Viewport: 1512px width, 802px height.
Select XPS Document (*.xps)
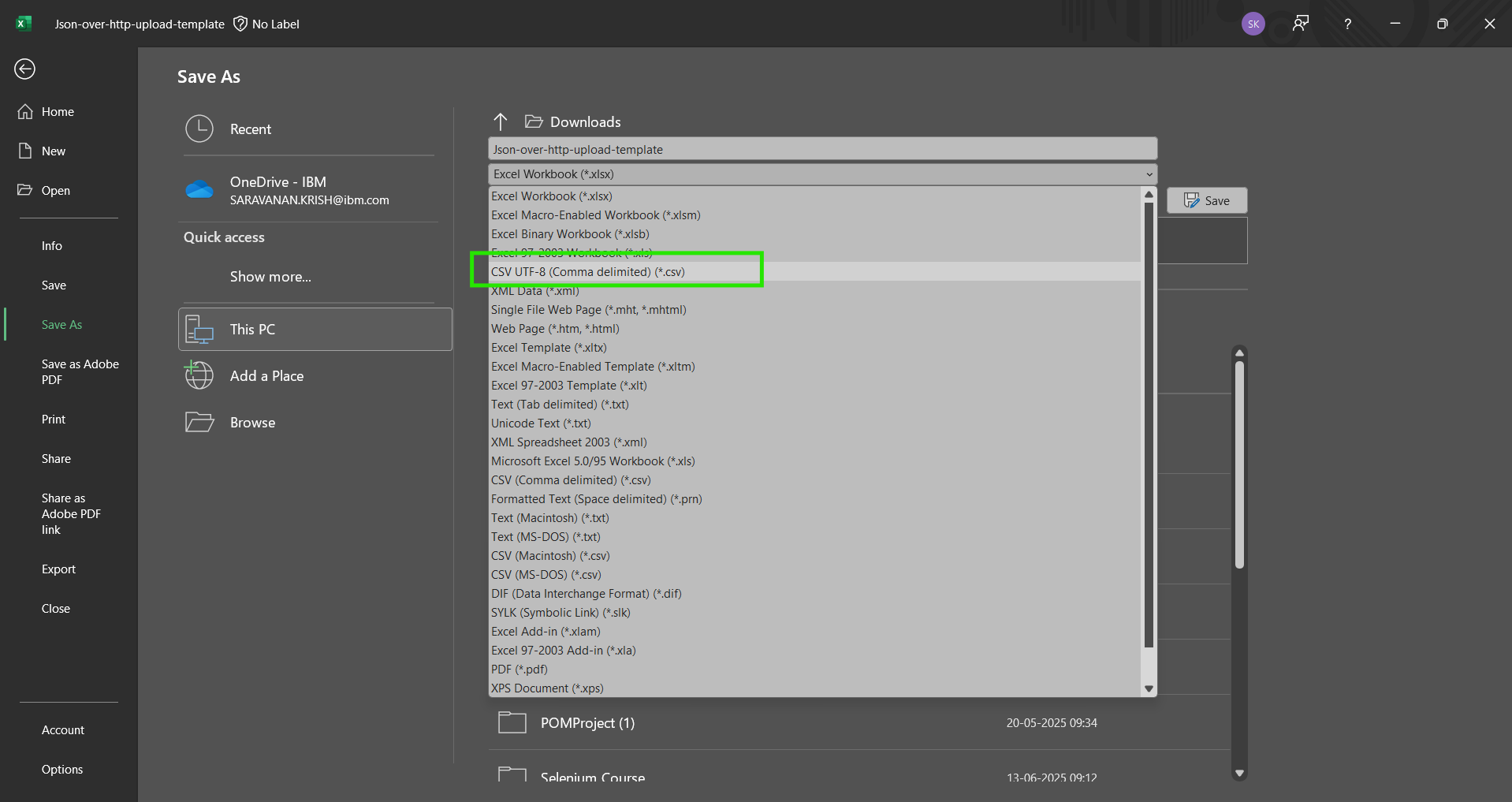click(x=814, y=688)
